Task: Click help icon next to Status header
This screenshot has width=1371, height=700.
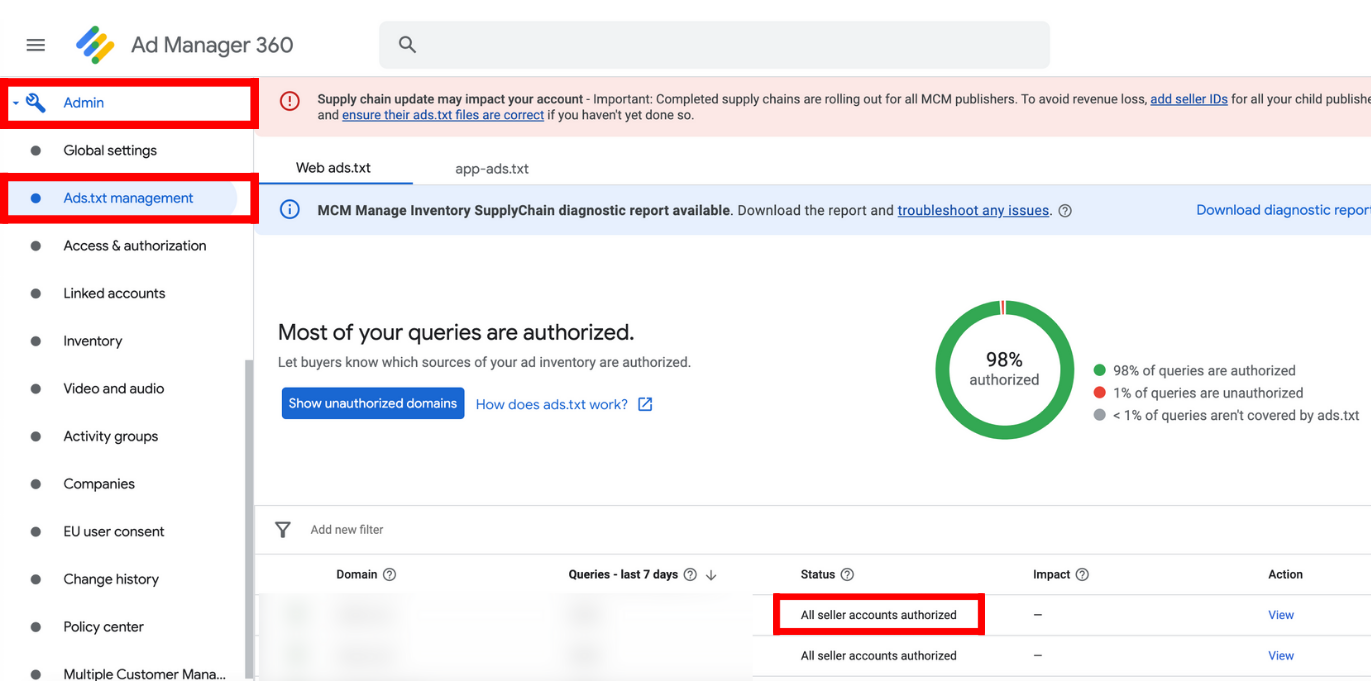Action: pyautogui.click(x=847, y=575)
